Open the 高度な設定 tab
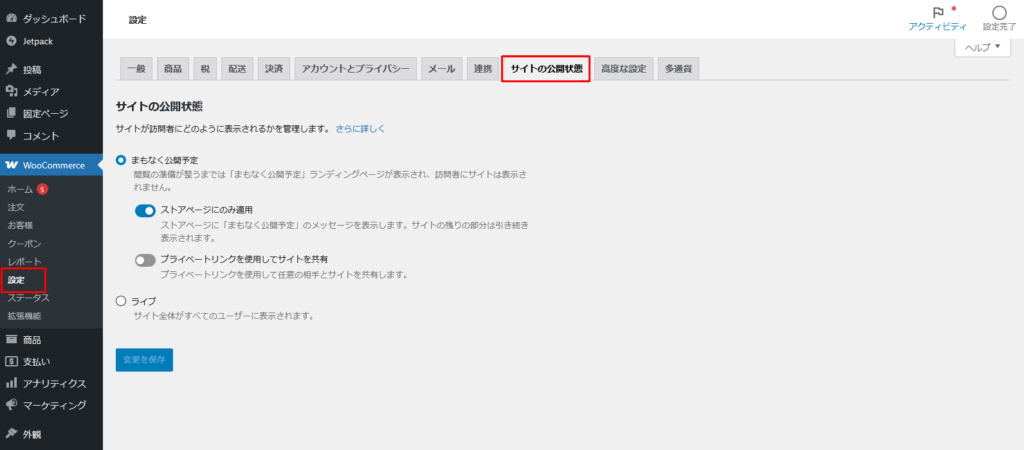 pos(624,69)
